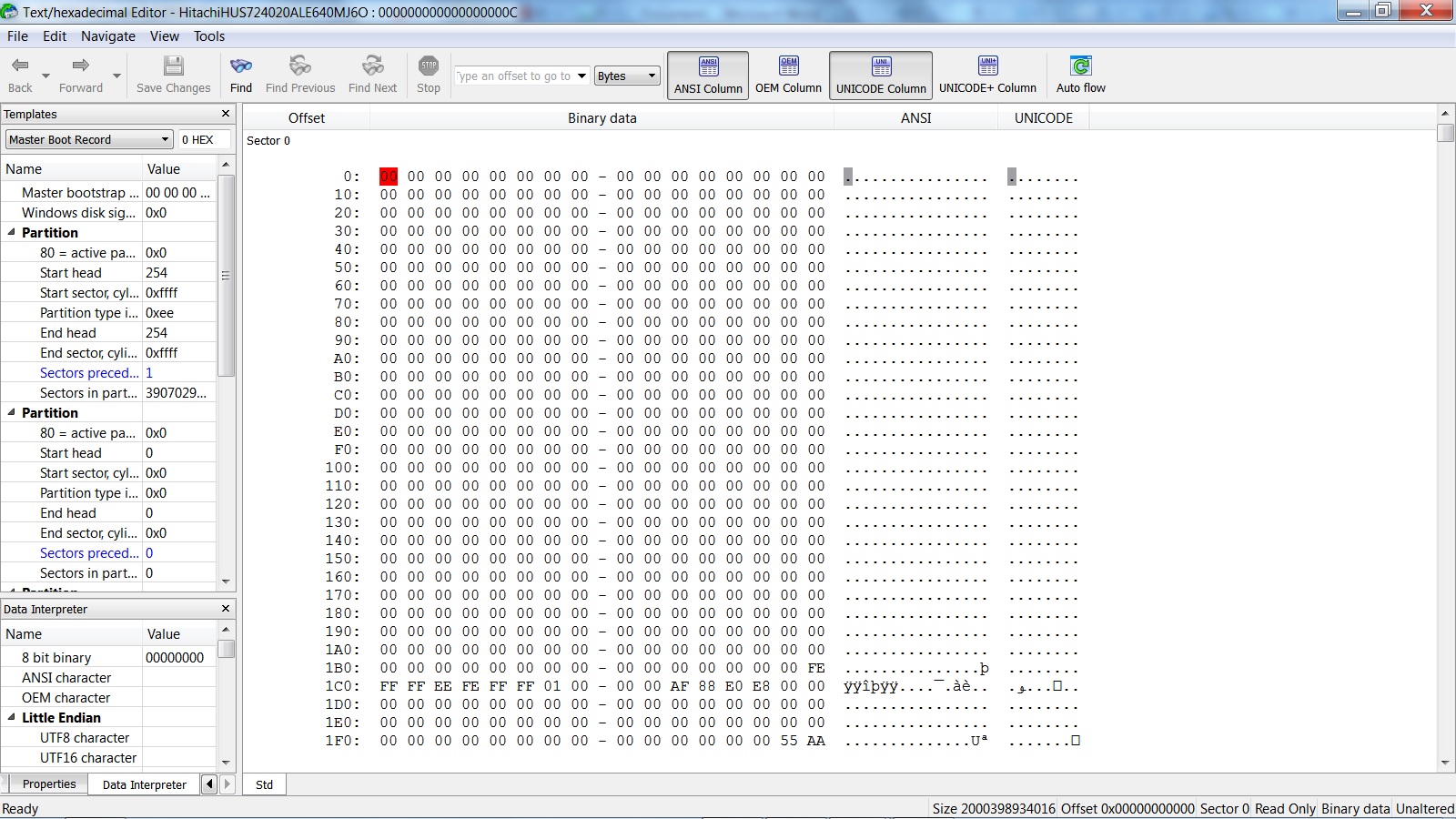The image size is (1456, 819).
Task: Select the ANSI character row
Action: click(108, 677)
